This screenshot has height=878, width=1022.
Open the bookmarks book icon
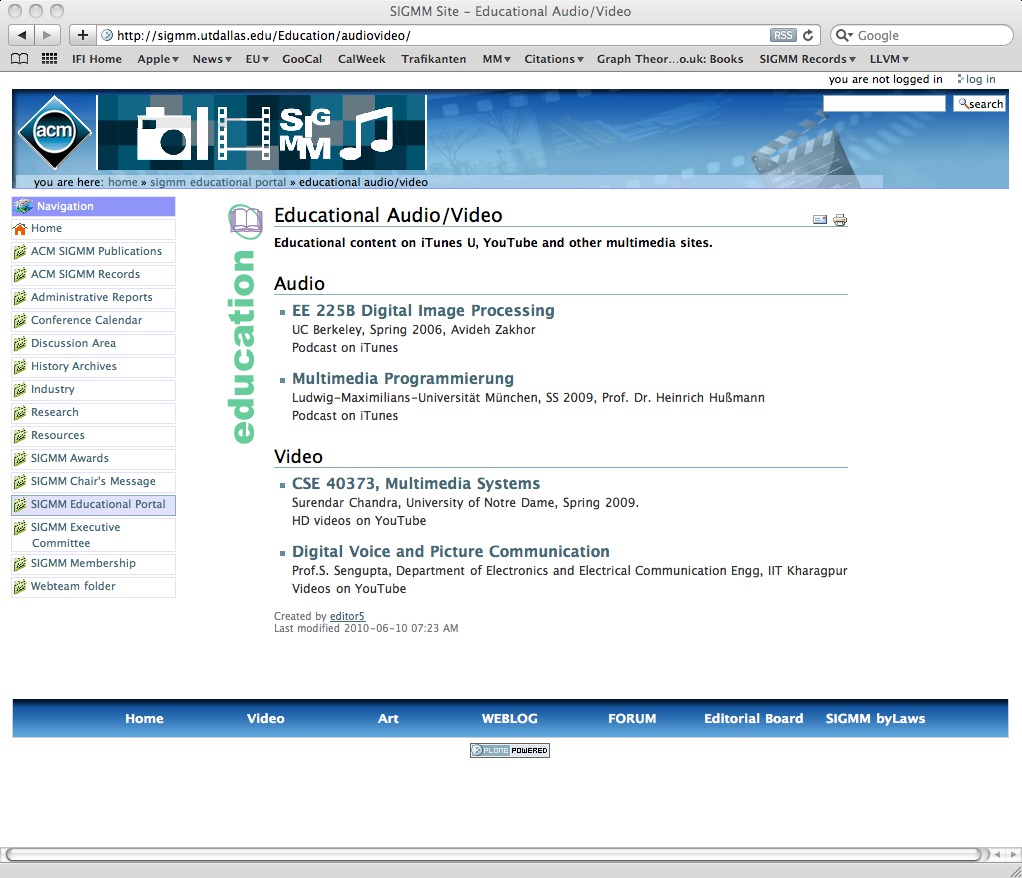point(19,59)
